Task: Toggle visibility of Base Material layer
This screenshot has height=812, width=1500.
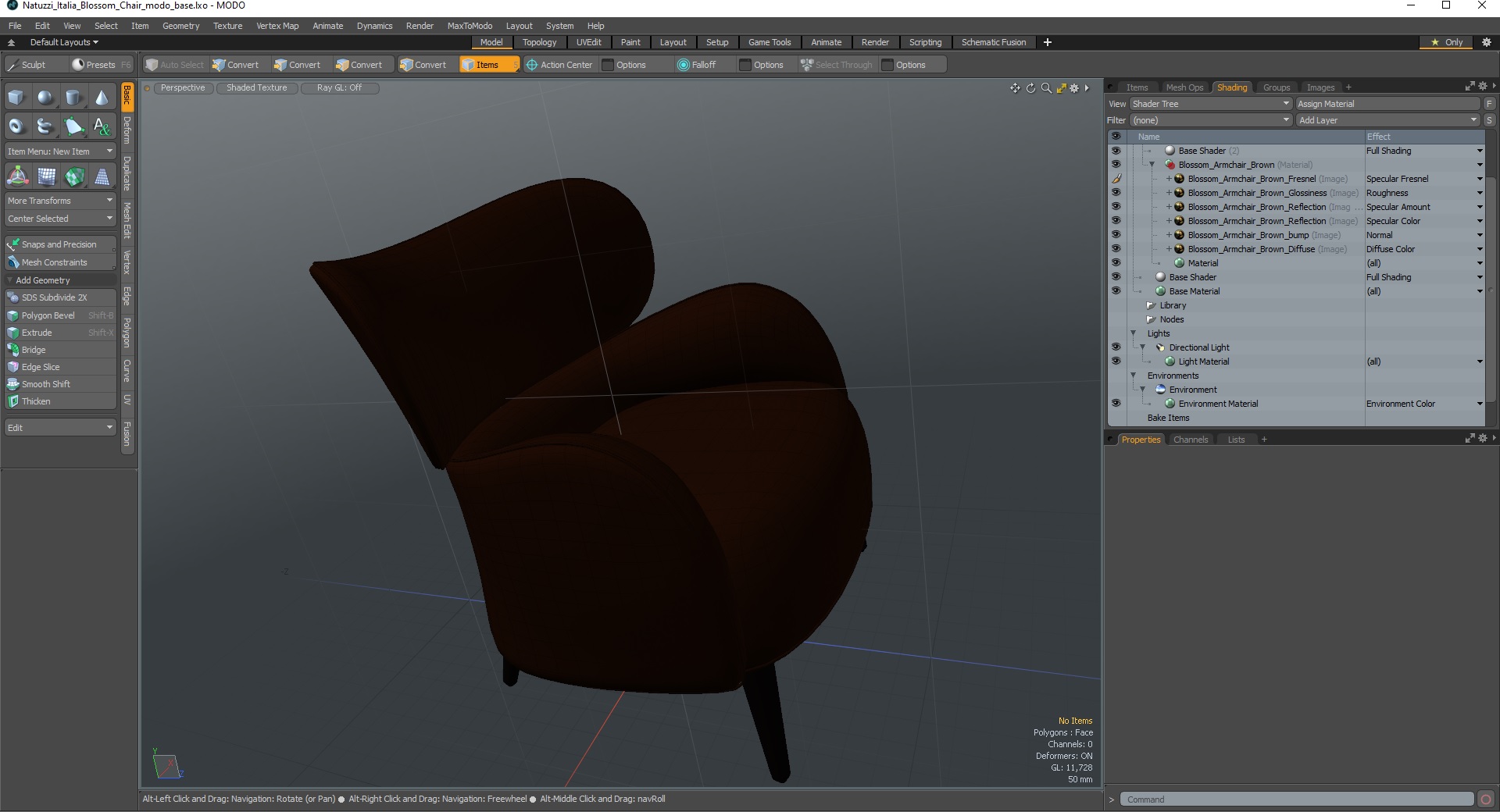Action: pos(1116,291)
